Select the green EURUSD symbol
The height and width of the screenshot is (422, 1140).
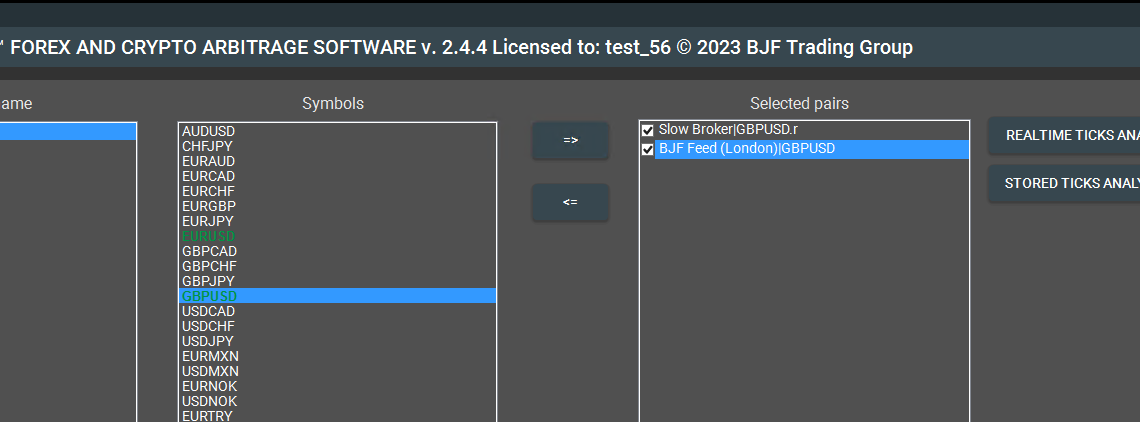click(209, 236)
